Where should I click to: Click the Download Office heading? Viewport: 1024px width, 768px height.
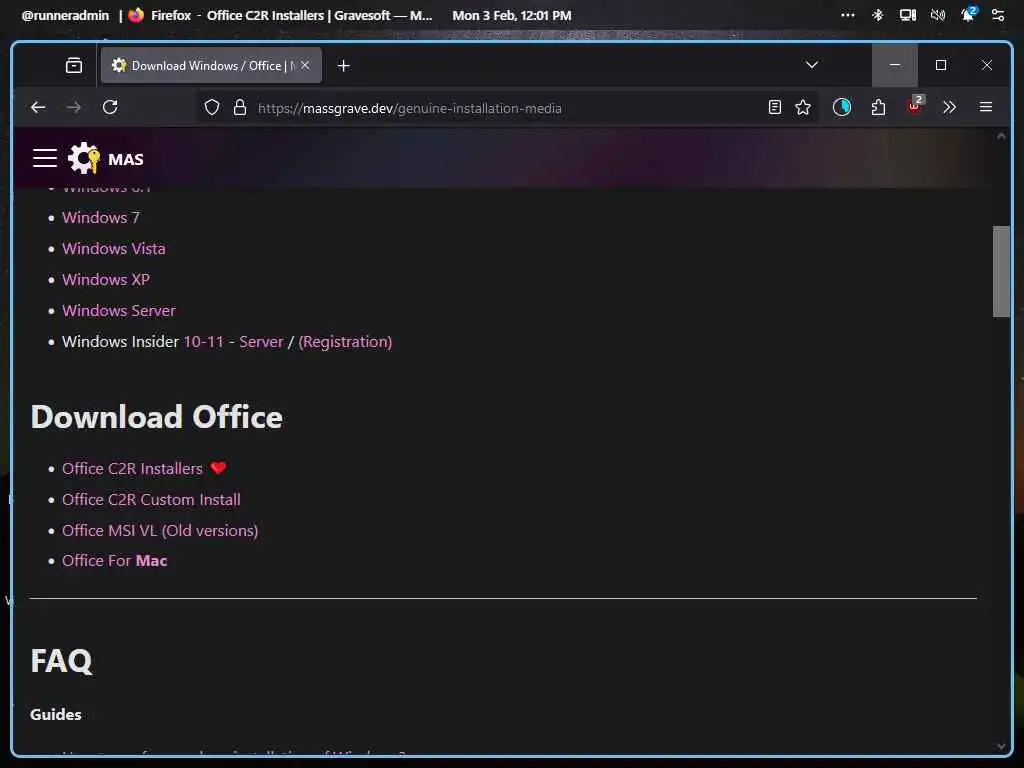pyautogui.click(x=157, y=417)
